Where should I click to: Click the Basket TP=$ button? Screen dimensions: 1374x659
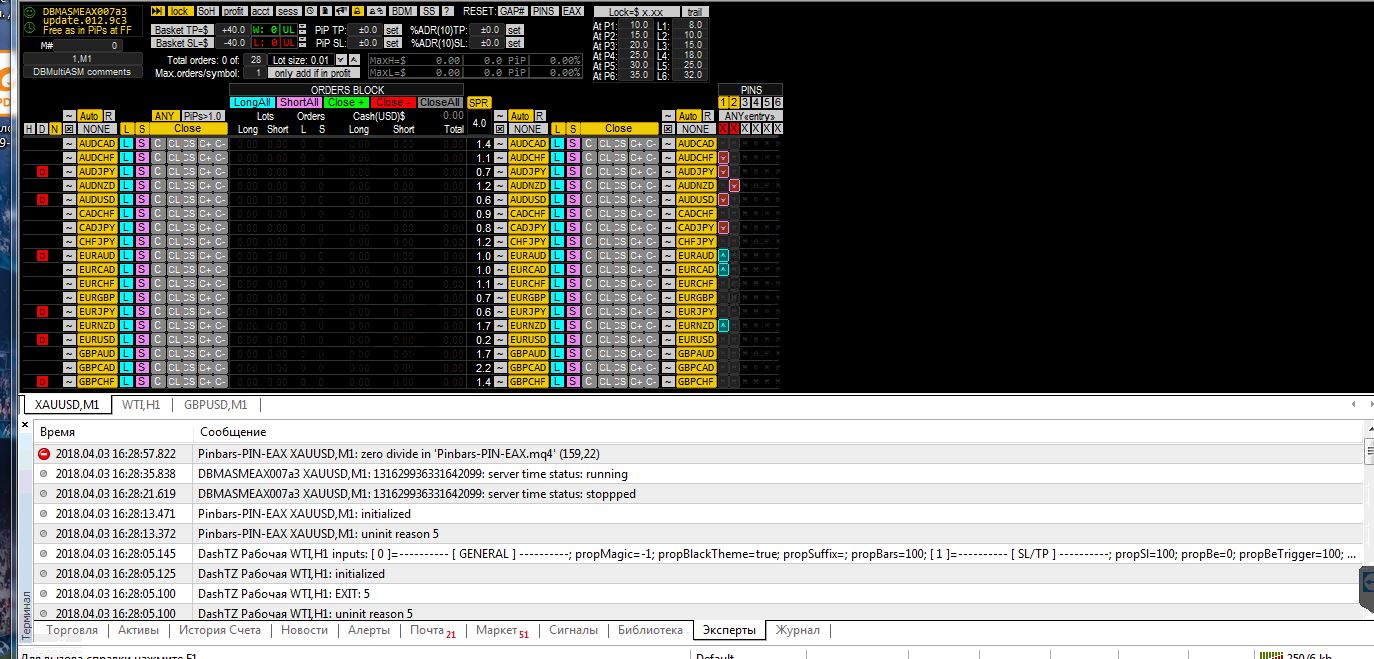point(182,30)
